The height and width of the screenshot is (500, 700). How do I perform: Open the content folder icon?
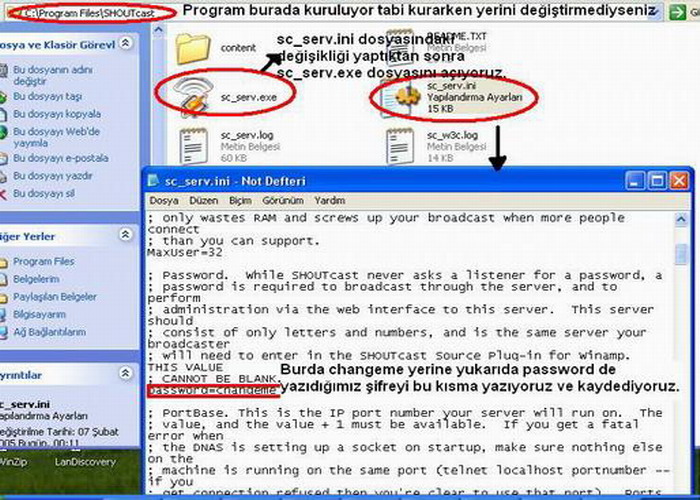click(x=193, y=48)
